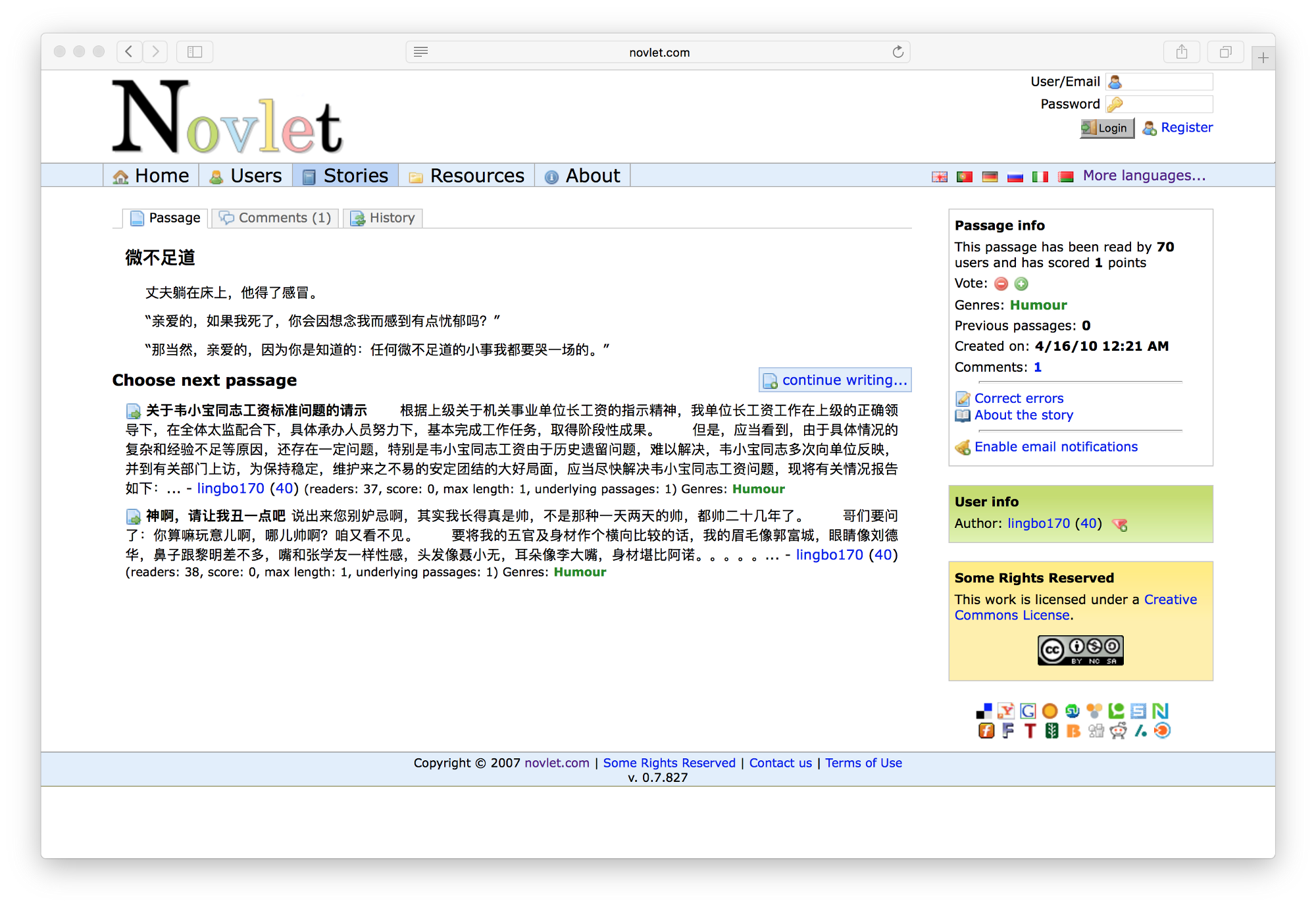Toggle Safari sidebar button
The height and width of the screenshot is (907, 1316).
click(195, 51)
